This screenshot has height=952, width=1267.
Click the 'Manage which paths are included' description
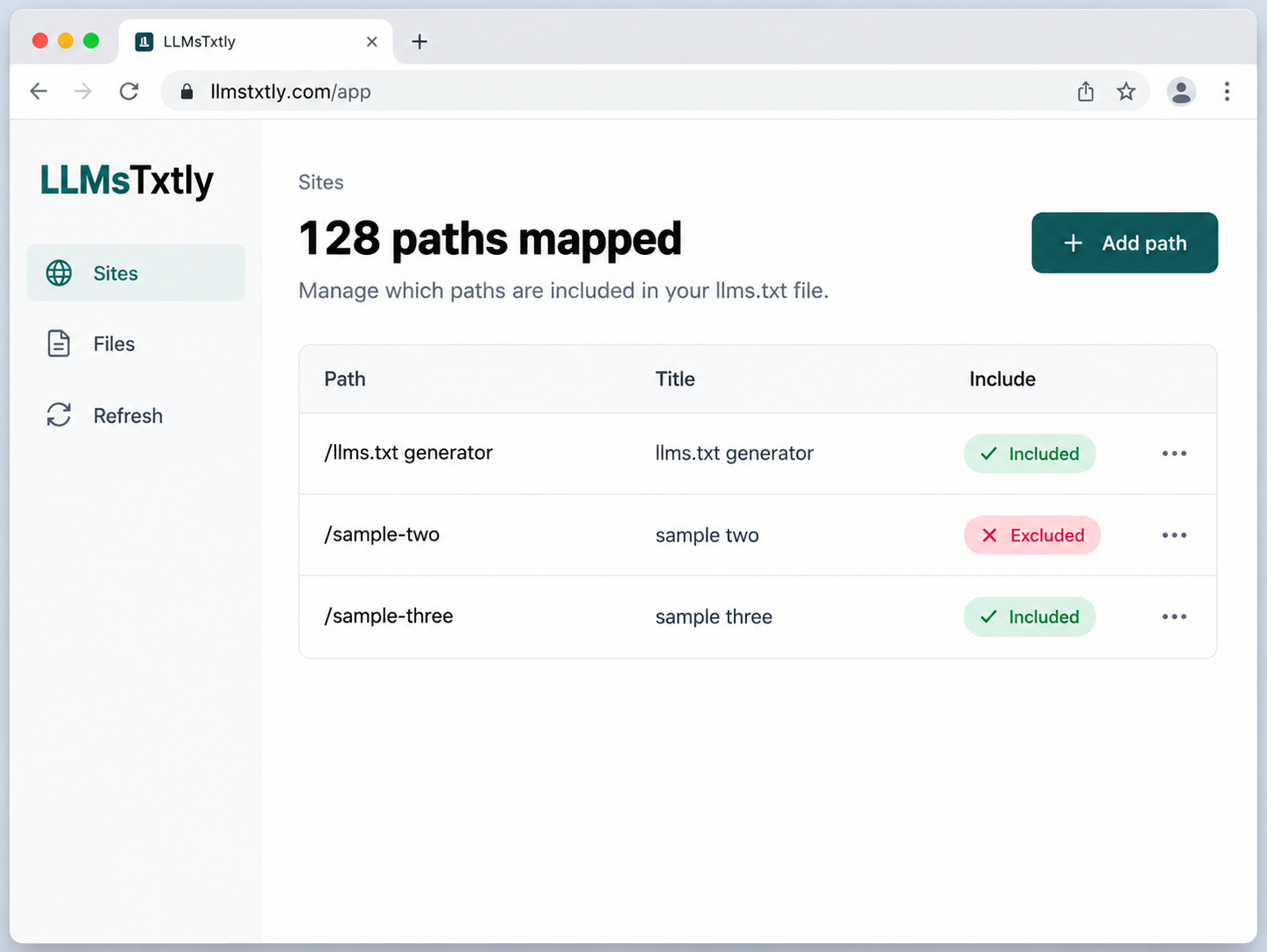(x=564, y=291)
